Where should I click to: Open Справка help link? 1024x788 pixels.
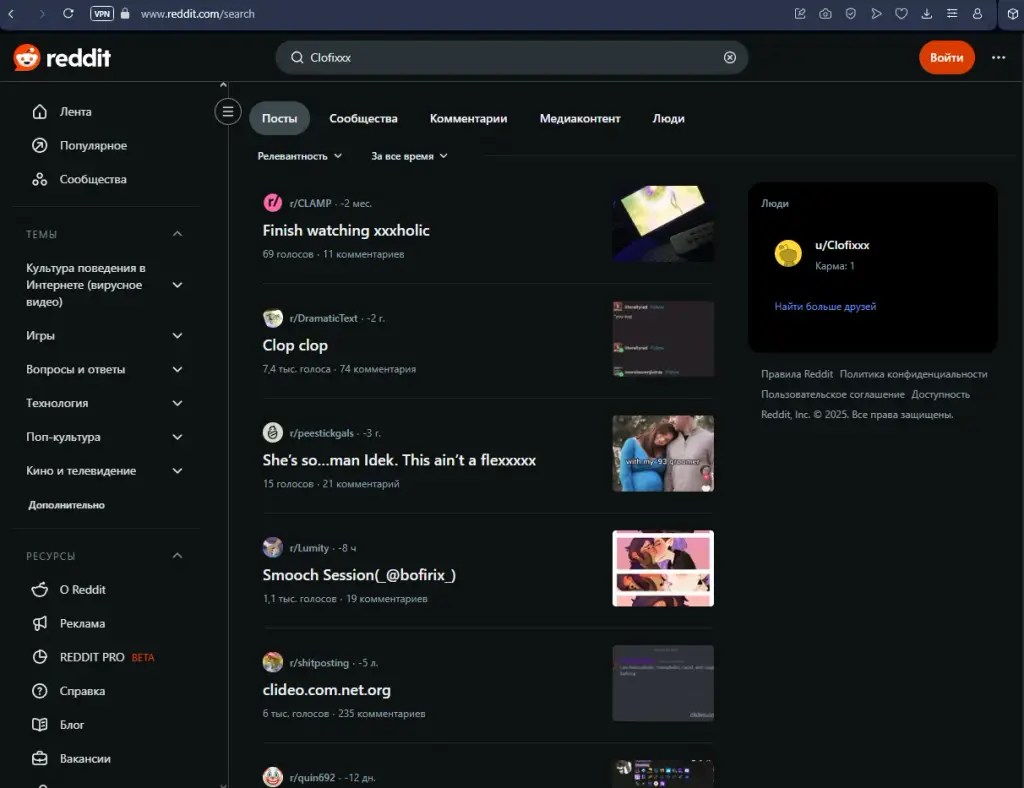coord(69,691)
